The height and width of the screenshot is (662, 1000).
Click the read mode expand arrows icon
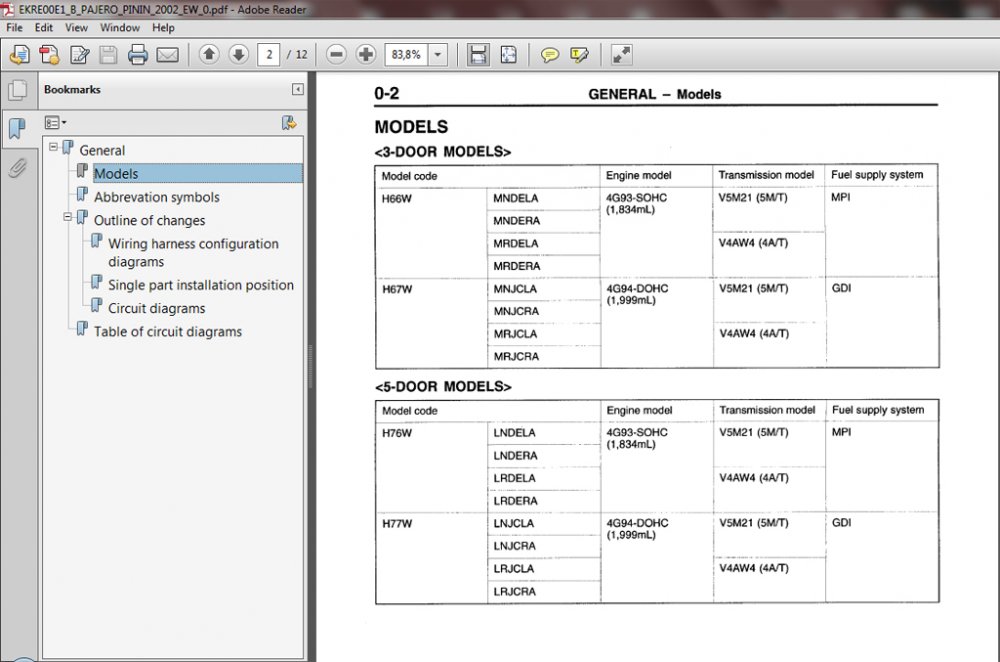click(621, 55)
